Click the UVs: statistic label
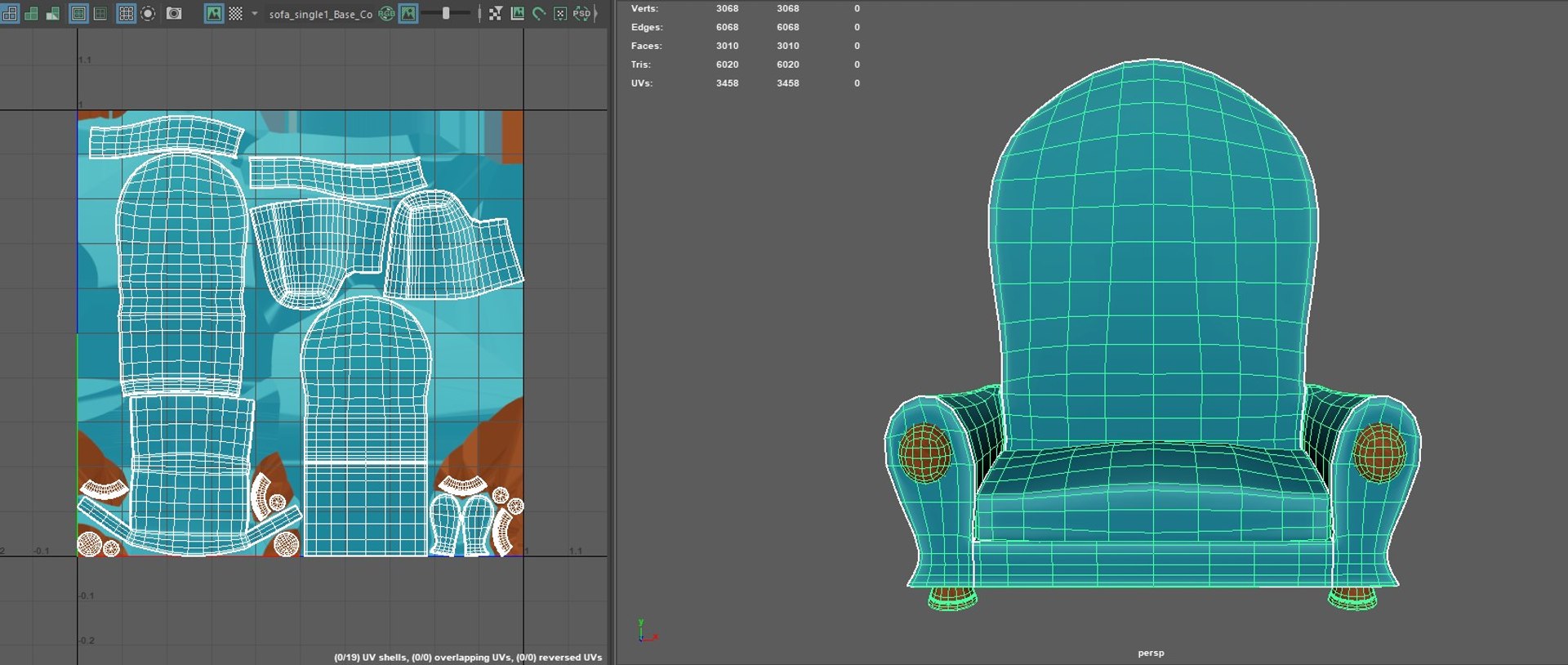Image resolution: width=1568 pixels, height=665 pixels. (x=641, y=83)
